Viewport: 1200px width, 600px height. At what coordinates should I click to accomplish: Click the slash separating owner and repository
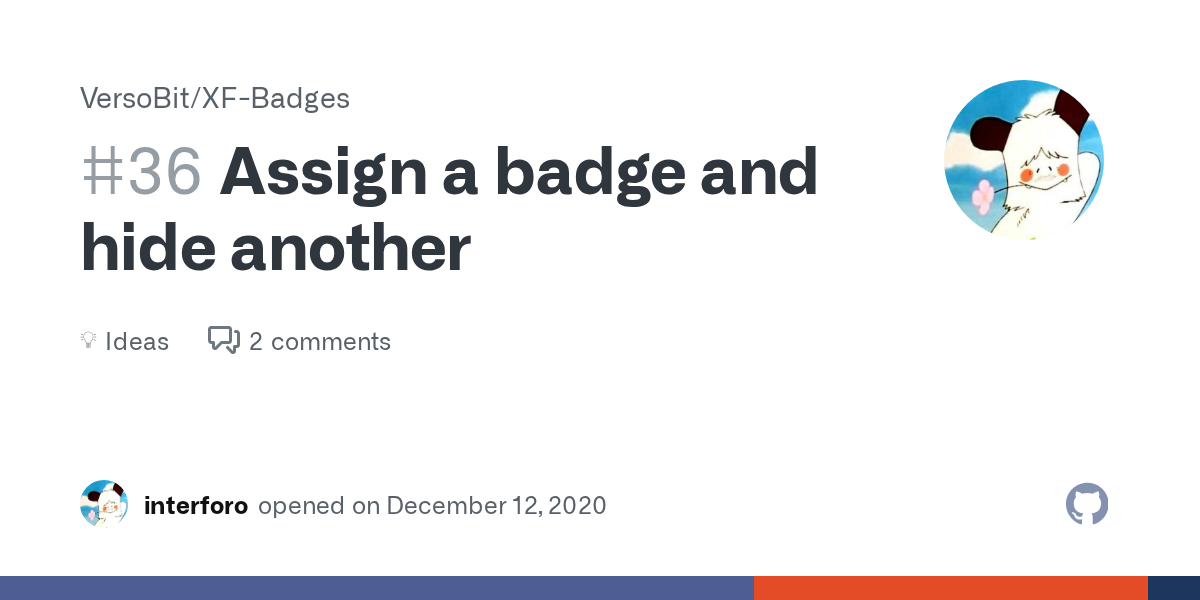point(199,99)
